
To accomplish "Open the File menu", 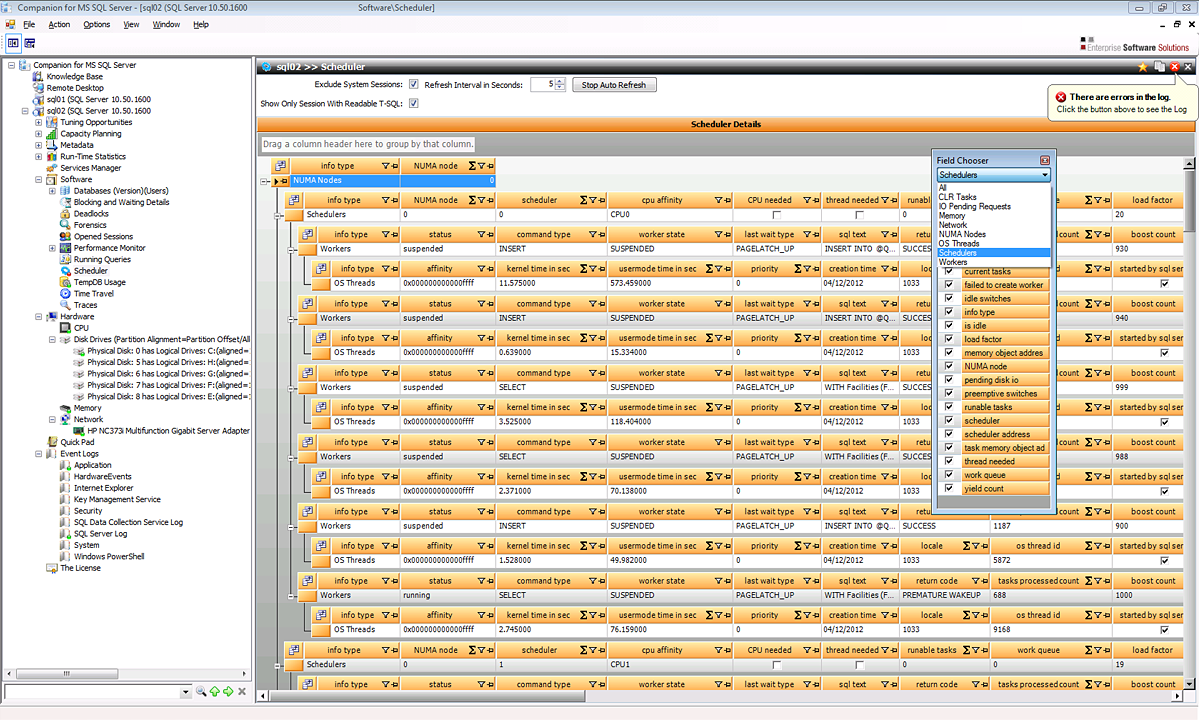I will (29, 24).
